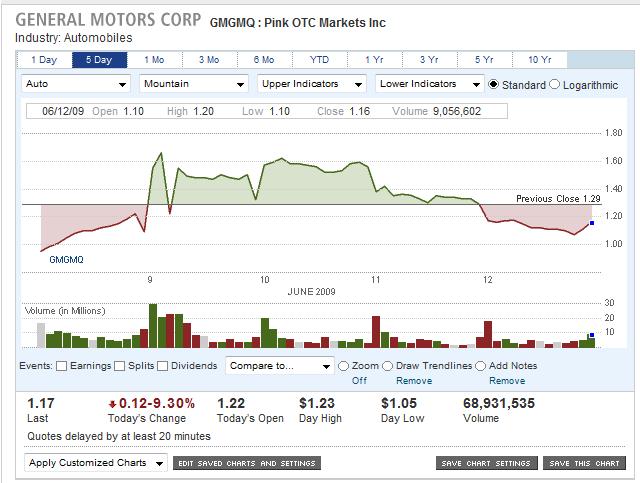
Task: Click the 06/12/09 date in quote bar
Action: (63, 111)
